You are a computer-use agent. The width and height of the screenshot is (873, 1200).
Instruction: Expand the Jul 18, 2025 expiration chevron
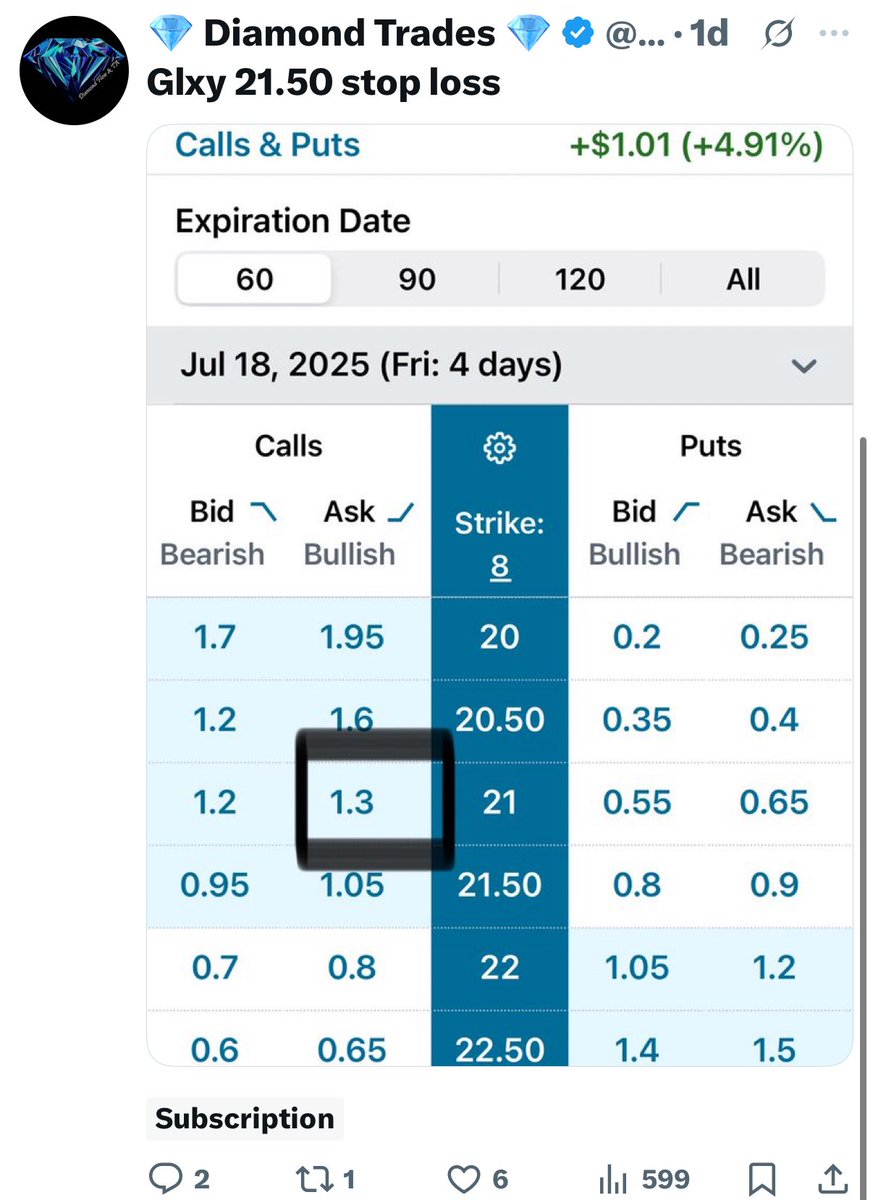pyautogui.click(x=804, y=366)
